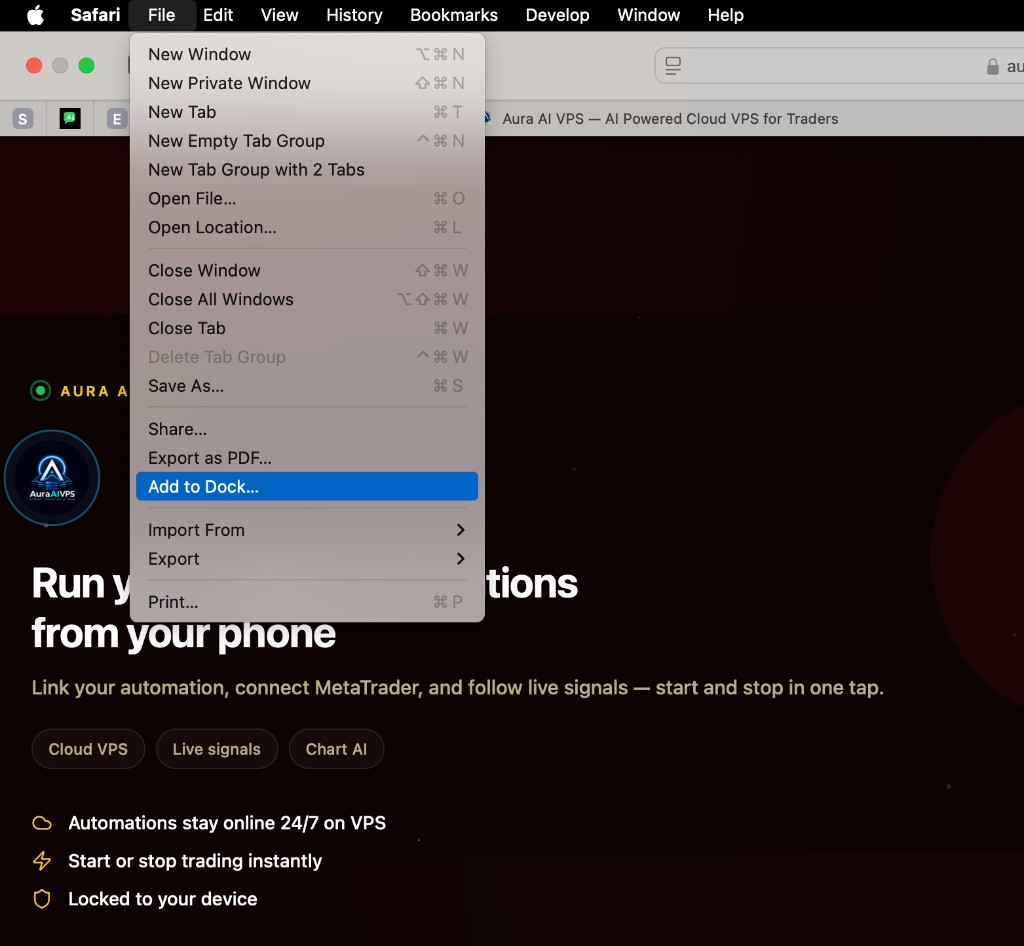
Task: Select New Tab menu item
Action: point(307,112)
